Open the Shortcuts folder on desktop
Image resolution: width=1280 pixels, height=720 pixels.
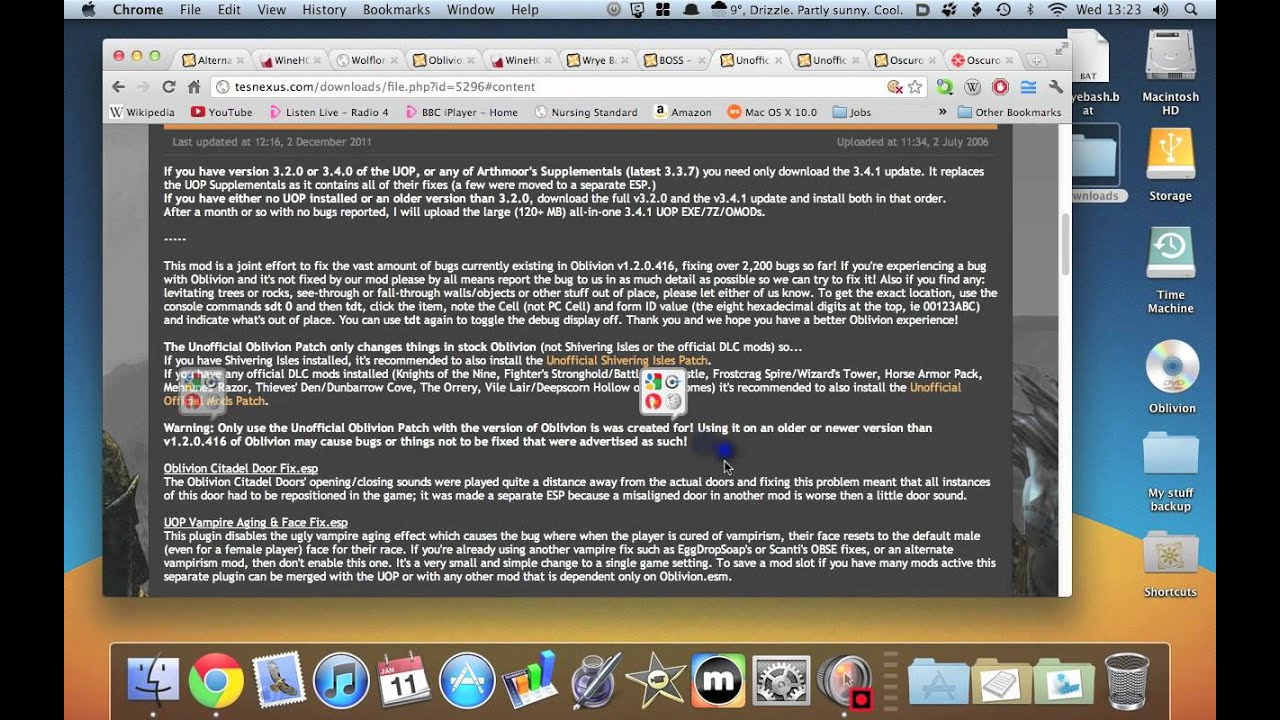[1170, 564]
